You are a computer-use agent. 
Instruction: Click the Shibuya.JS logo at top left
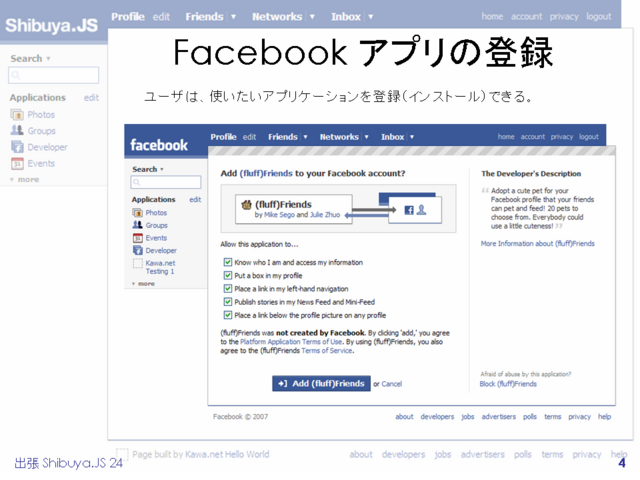[x=50, y=24]
